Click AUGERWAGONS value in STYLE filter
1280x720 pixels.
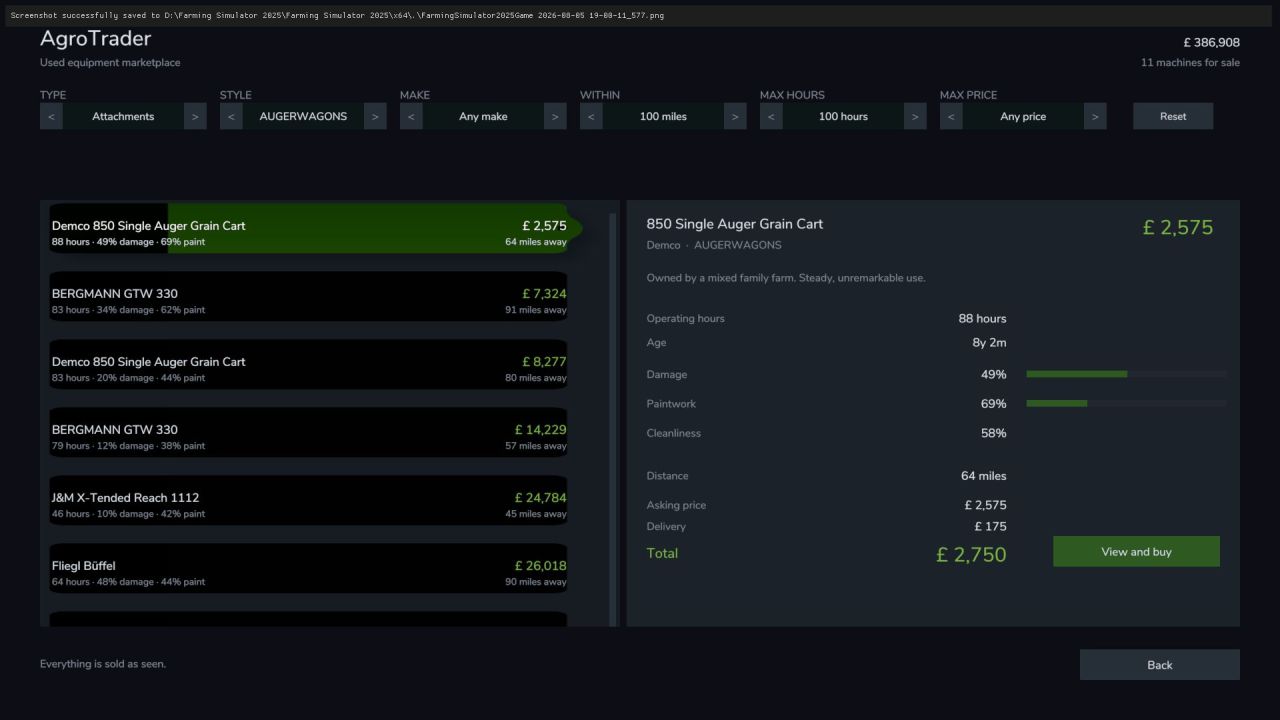[303, 116]
